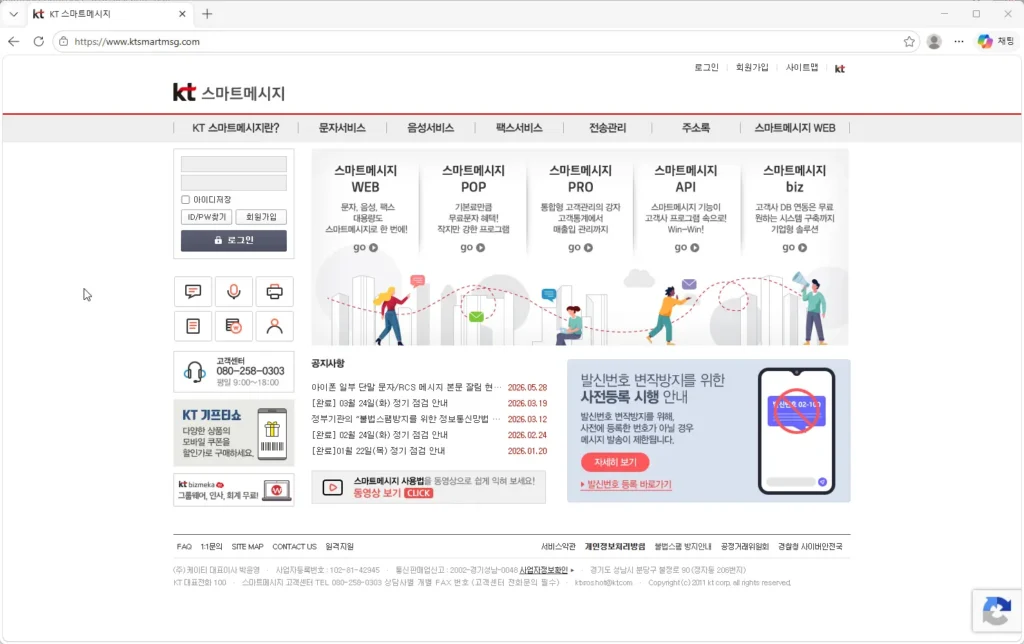This screenshot has width=1024, height=644.
Task: Open notice 01월 22일(목) 정기 점검 안내
Action: (378, 451)
